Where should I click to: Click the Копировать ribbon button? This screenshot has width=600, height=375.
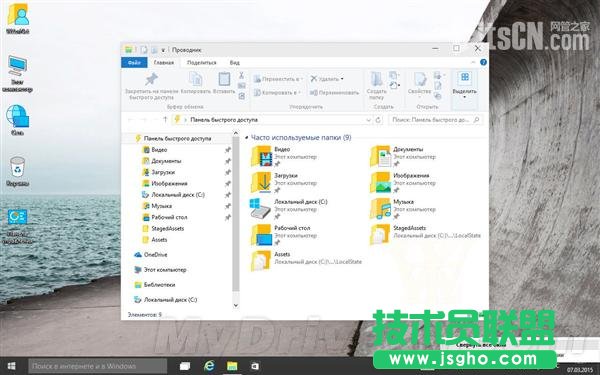pos(196,83)
